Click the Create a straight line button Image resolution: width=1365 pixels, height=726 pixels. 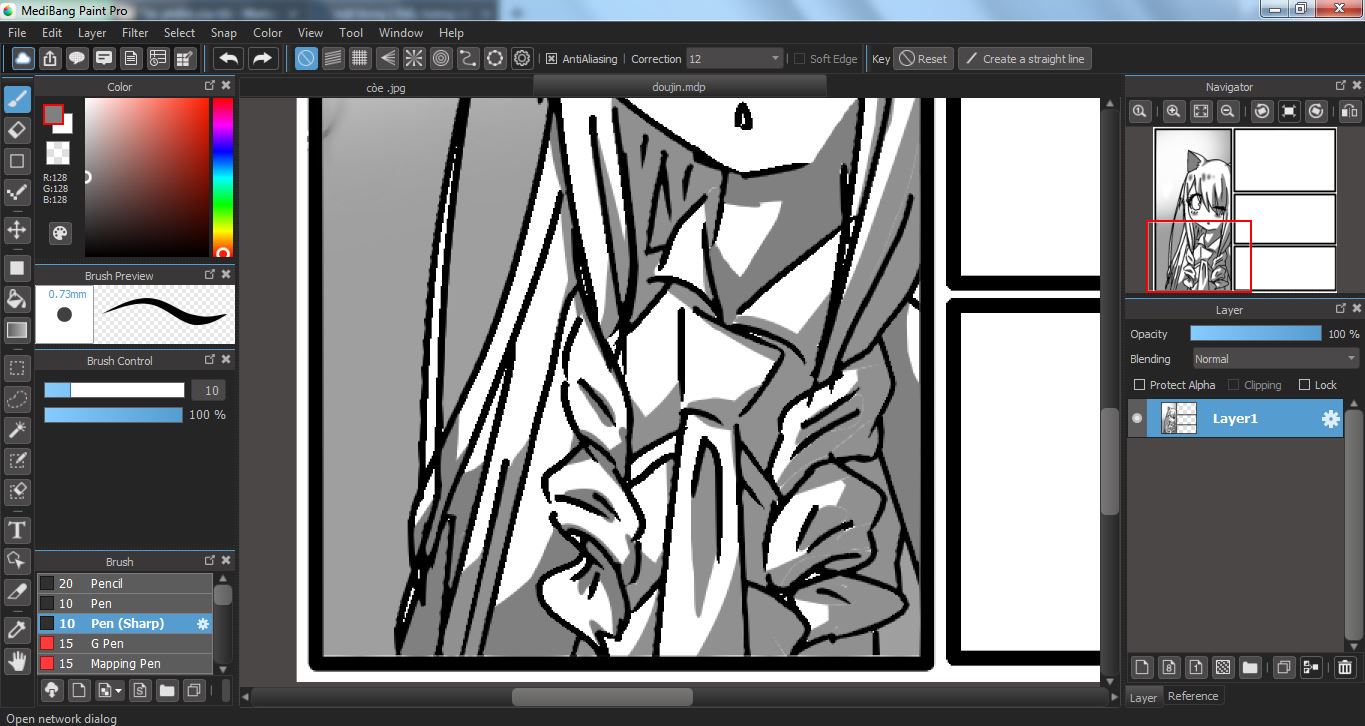1024,59
